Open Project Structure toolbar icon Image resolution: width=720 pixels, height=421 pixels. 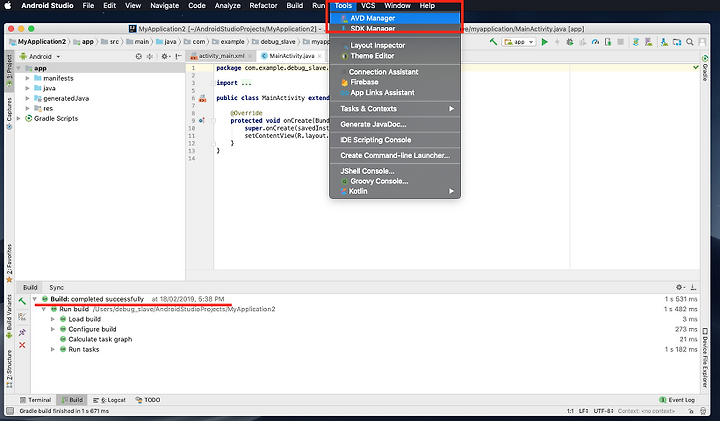677,42
